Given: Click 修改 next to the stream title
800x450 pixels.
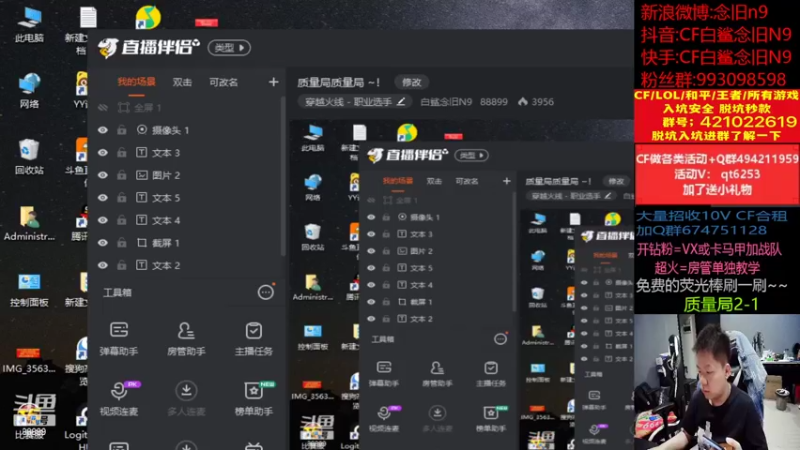Looking at the screenshot, I should click(411, 82).
